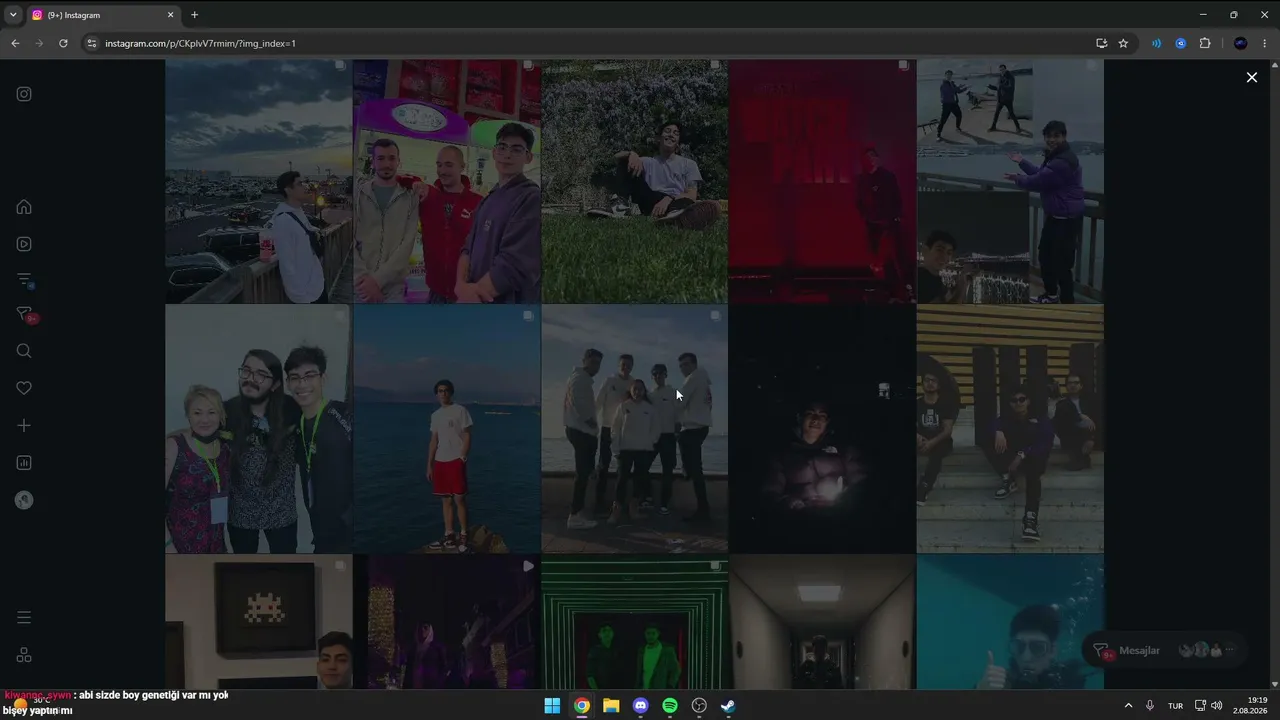Viewport: 1280px width, 720px height.
Task: Open the blue sound-wave extension
Action: (x=1157, y=43)
